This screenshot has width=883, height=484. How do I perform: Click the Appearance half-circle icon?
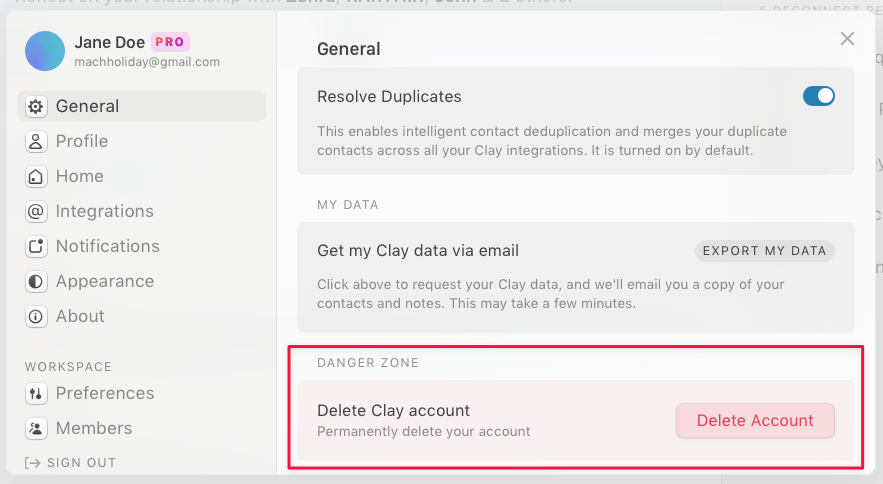pyautogui.click(x=37, y=281)
